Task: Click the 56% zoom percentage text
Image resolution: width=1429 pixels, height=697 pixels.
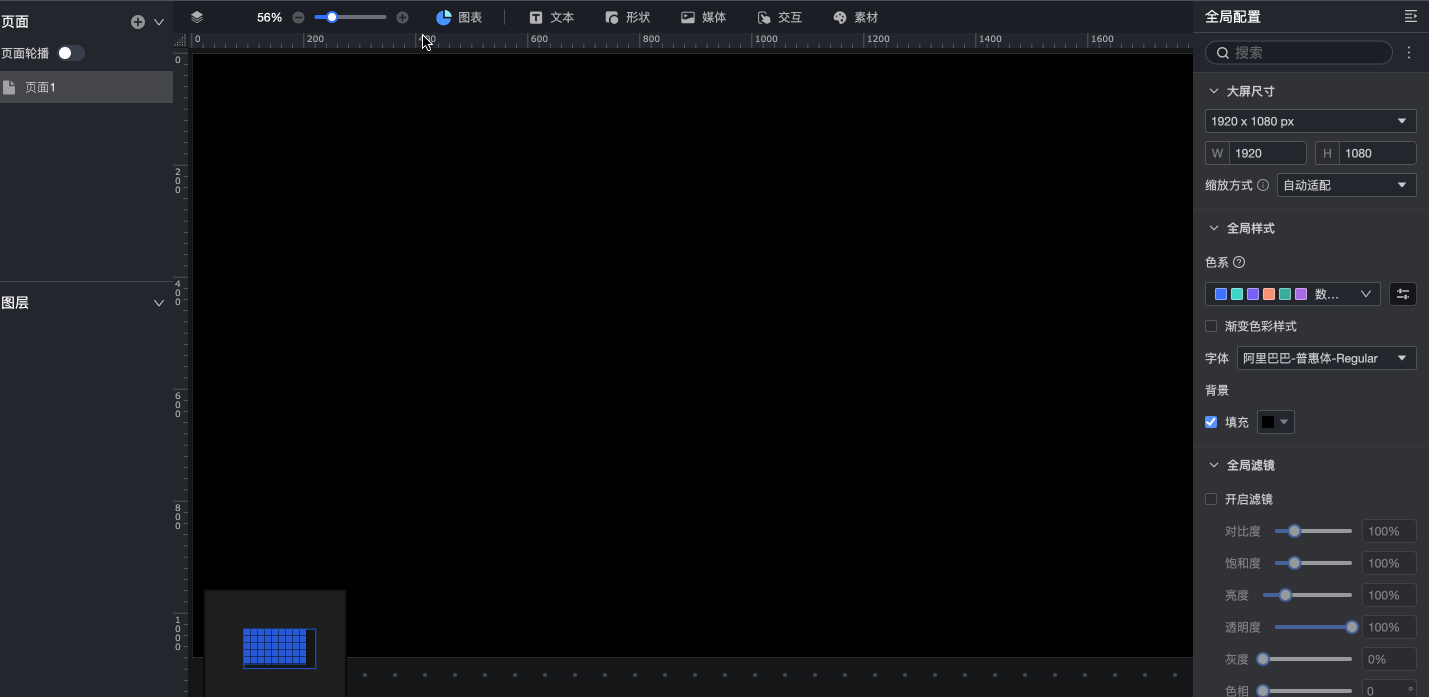Action: (x=269, y=17)
